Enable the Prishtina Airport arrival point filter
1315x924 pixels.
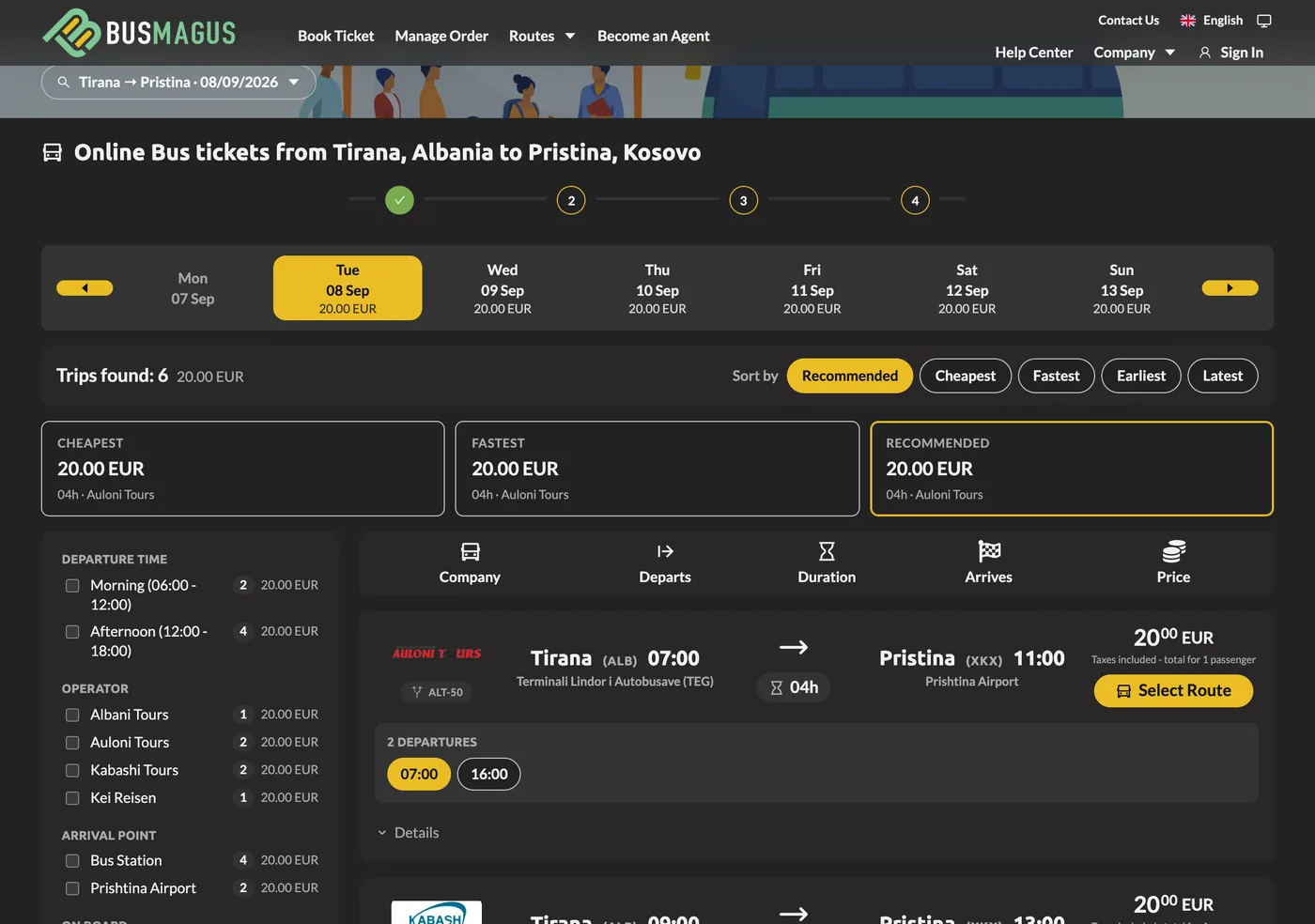pyautogui.click(x=72, y=888)
